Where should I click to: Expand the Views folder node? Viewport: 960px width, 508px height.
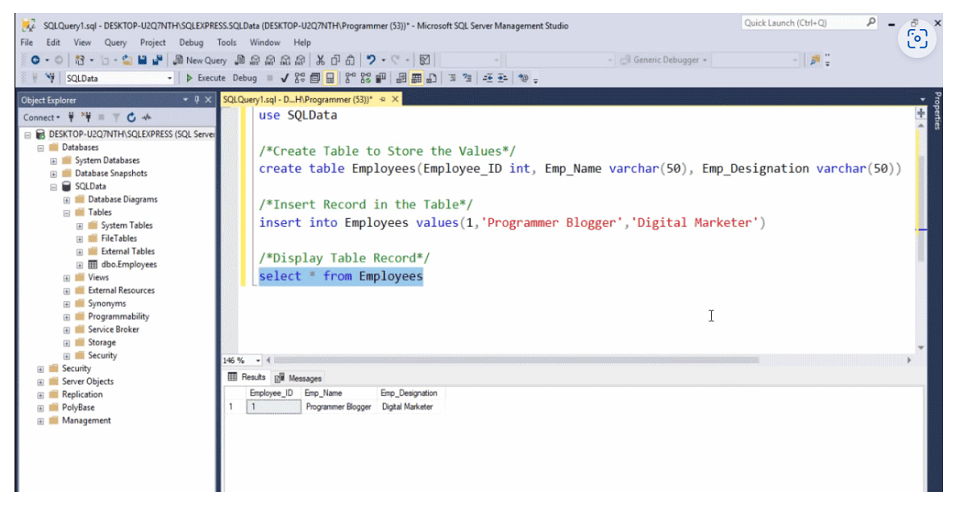66,278
